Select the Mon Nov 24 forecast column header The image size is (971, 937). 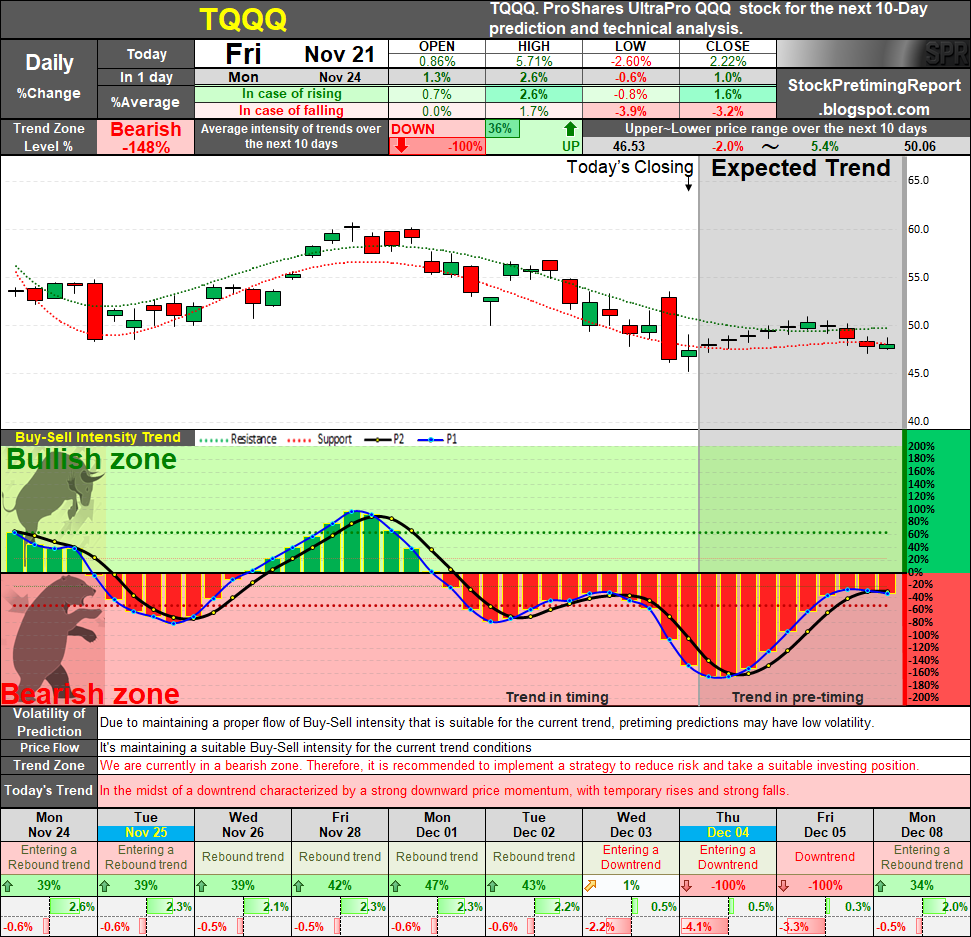[49, 825]
